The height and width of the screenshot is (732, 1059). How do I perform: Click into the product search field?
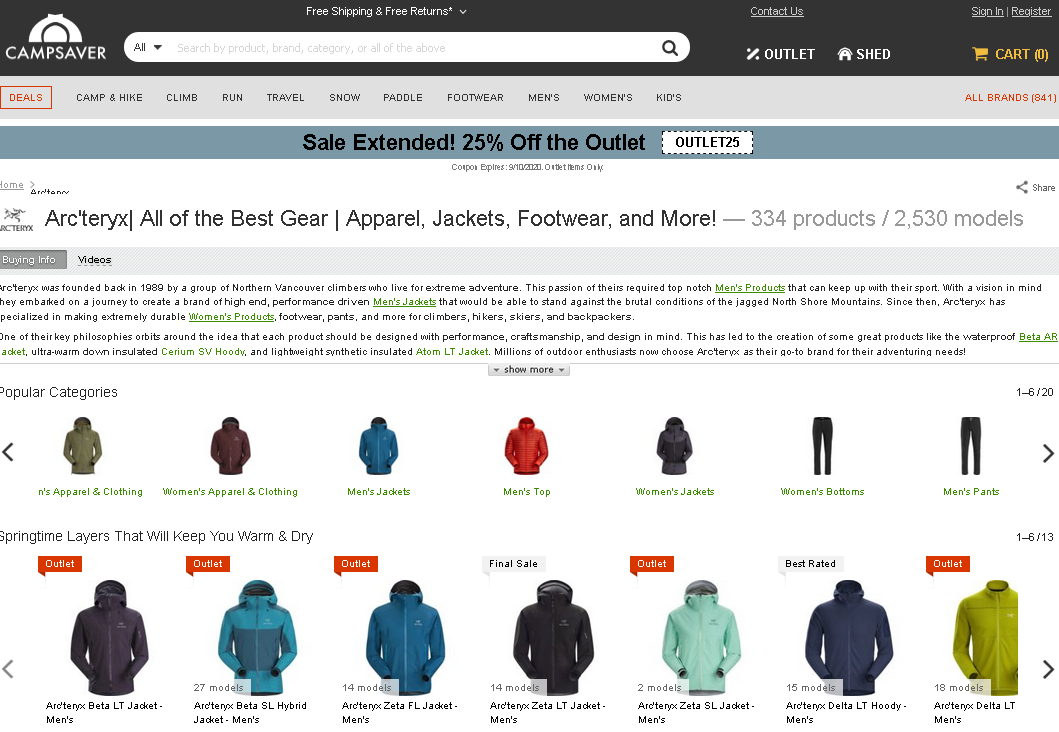pos(415,48)
